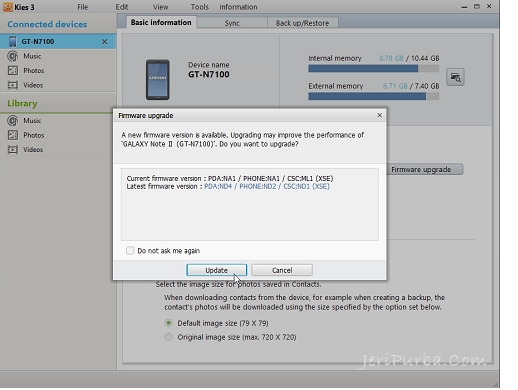Open Videos icon in the Library section
Viewport: 518px width, 390px height.
(x=13, y=150)
